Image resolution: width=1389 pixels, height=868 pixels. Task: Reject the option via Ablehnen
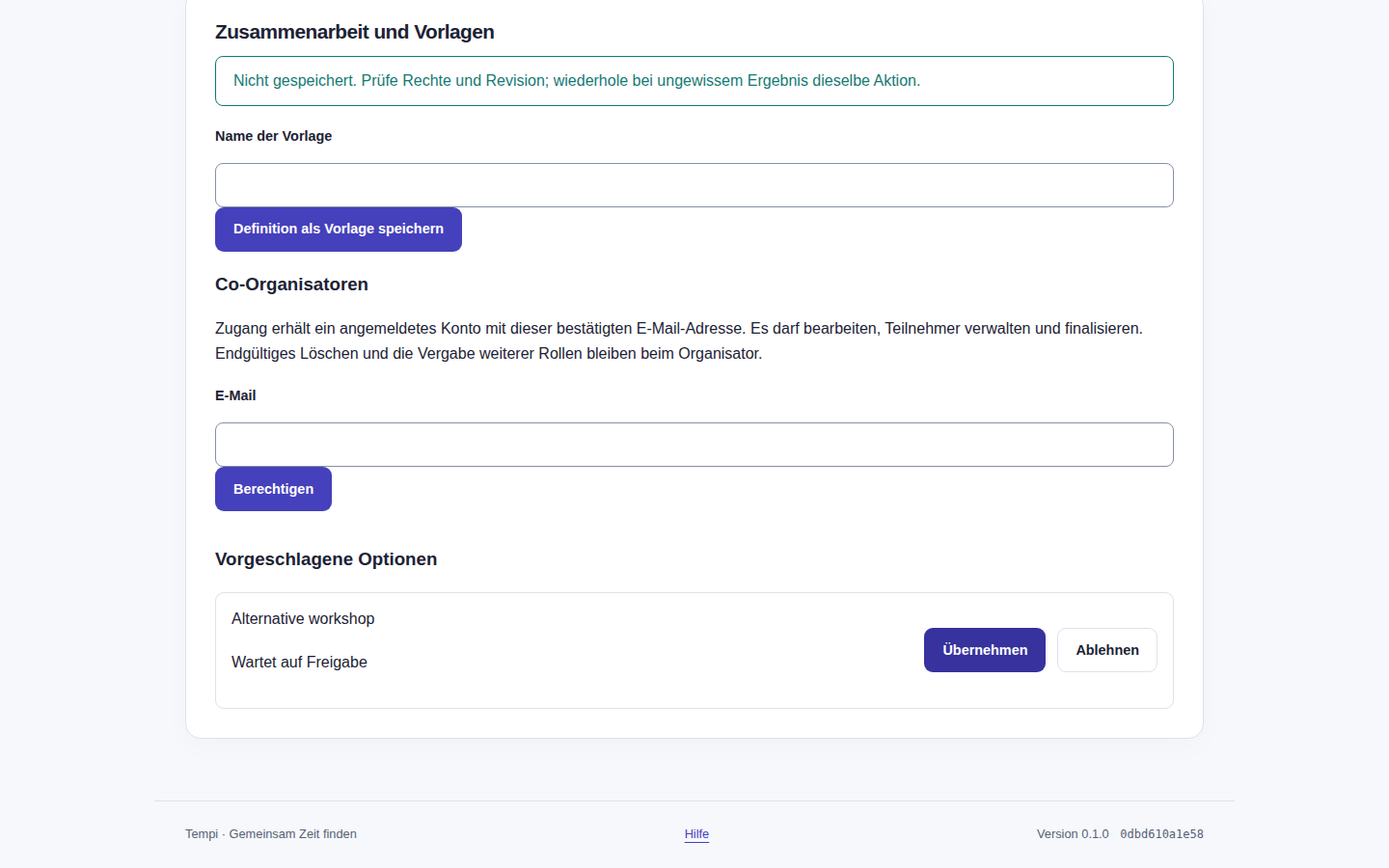click(x=1107, y=650)
